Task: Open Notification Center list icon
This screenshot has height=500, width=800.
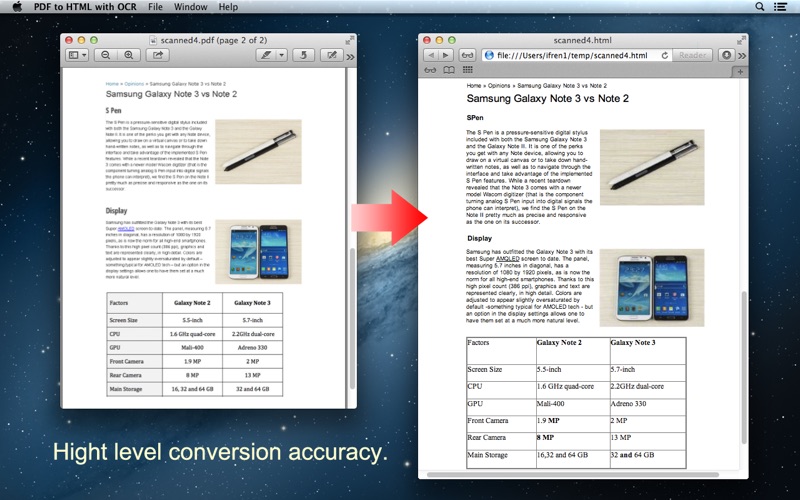Action: (780, 7)
